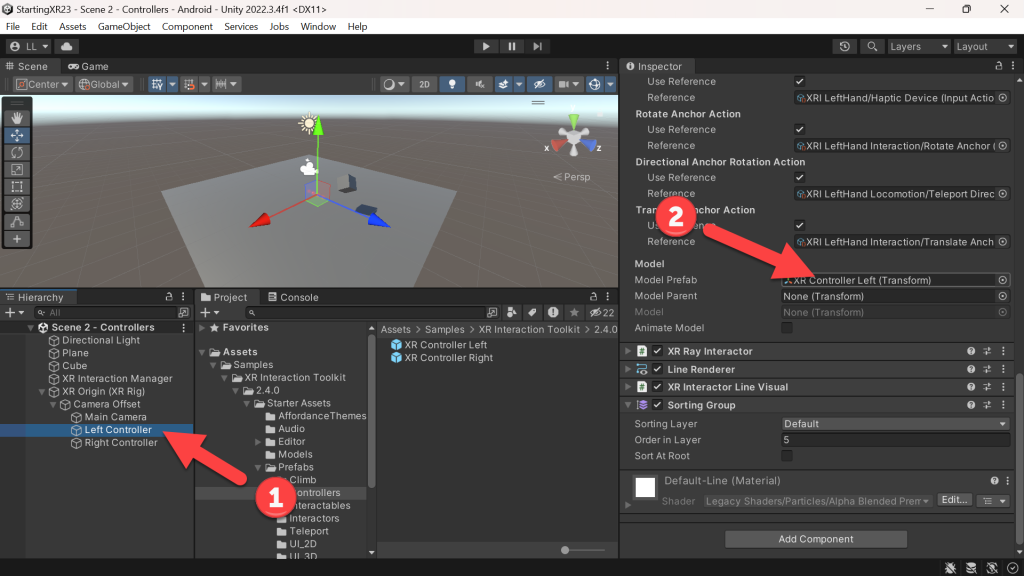The height and width of the screenshot is (576, 1024).
Task: Open the Window menu
Action: (318, 27)
